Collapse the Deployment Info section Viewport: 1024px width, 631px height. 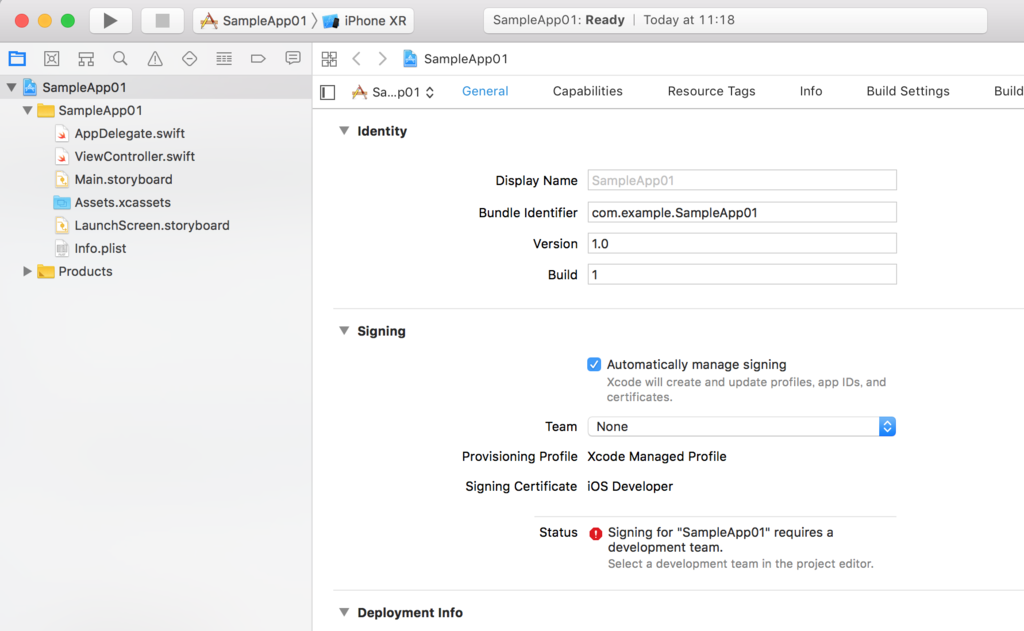click(344, 612)
